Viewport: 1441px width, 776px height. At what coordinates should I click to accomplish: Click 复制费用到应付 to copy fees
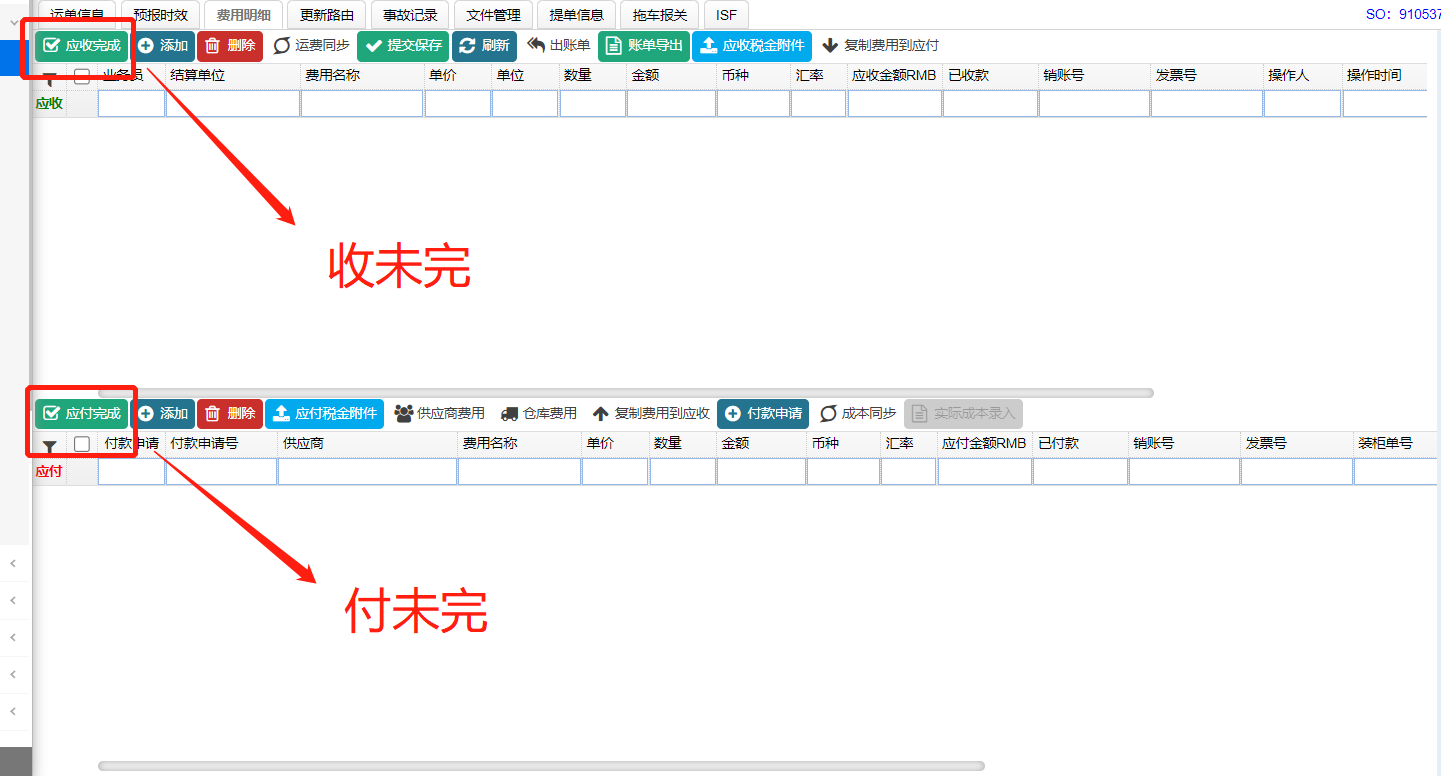point(880,46)
